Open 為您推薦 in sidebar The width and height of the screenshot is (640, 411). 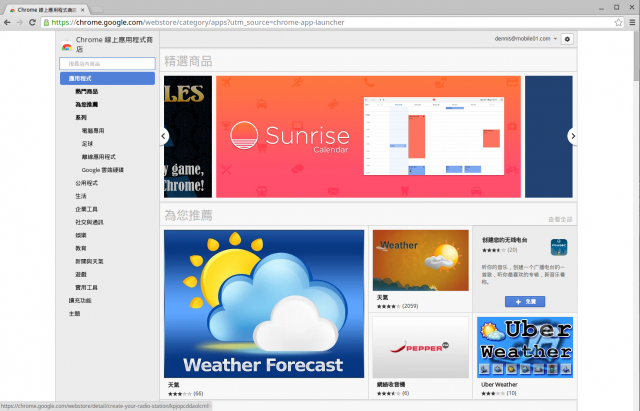click(x=87, y=104)
